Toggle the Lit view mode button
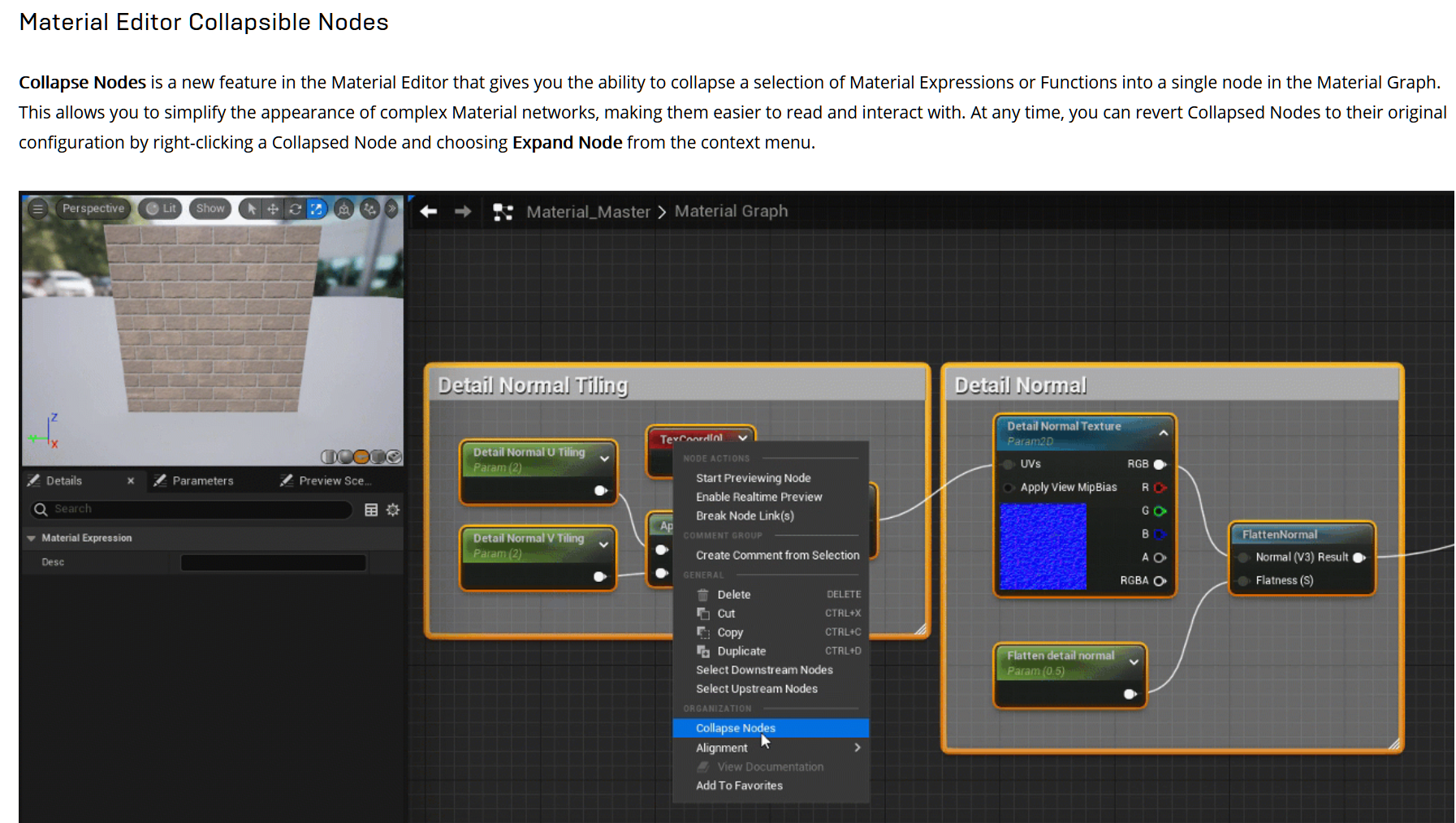The image size is (1456, 823). (161, 209)
